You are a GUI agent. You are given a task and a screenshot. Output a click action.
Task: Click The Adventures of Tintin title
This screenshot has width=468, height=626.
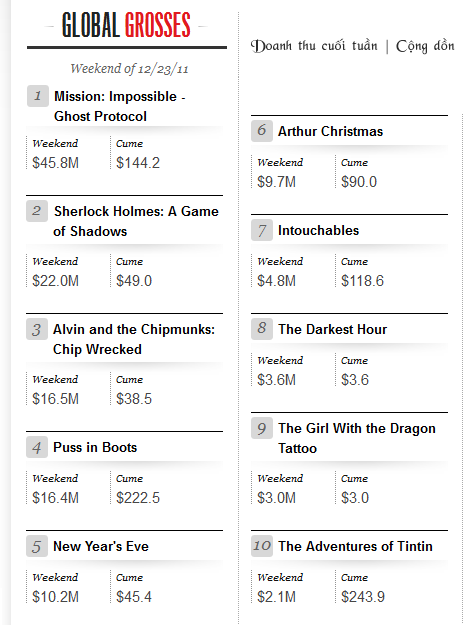pos(355,546)
